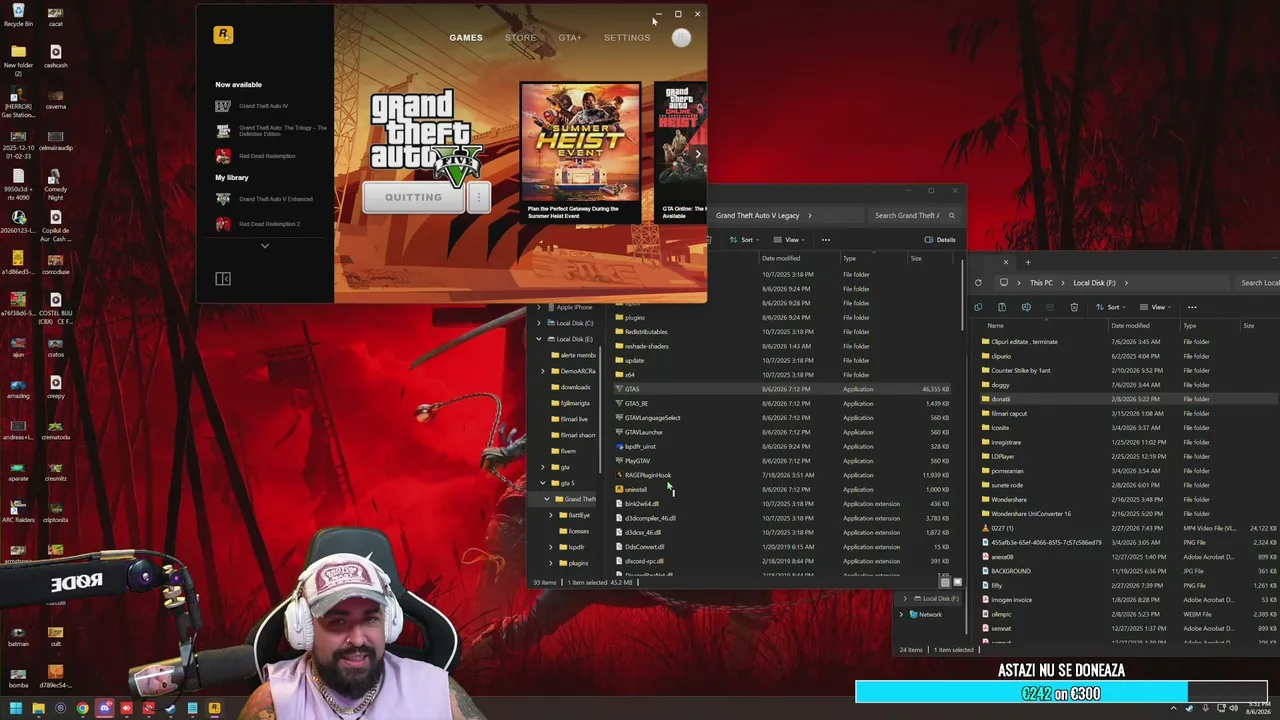Open the three-dot options beside Quitting button
The width and height of the screenshot is (1280, 720).
(x=478, y=197)
